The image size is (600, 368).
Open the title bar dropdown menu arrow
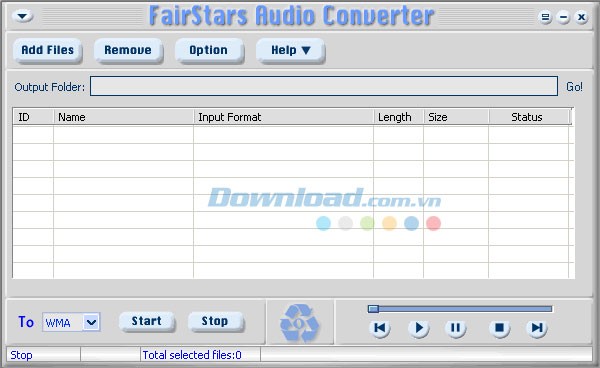tap(23, 16)
